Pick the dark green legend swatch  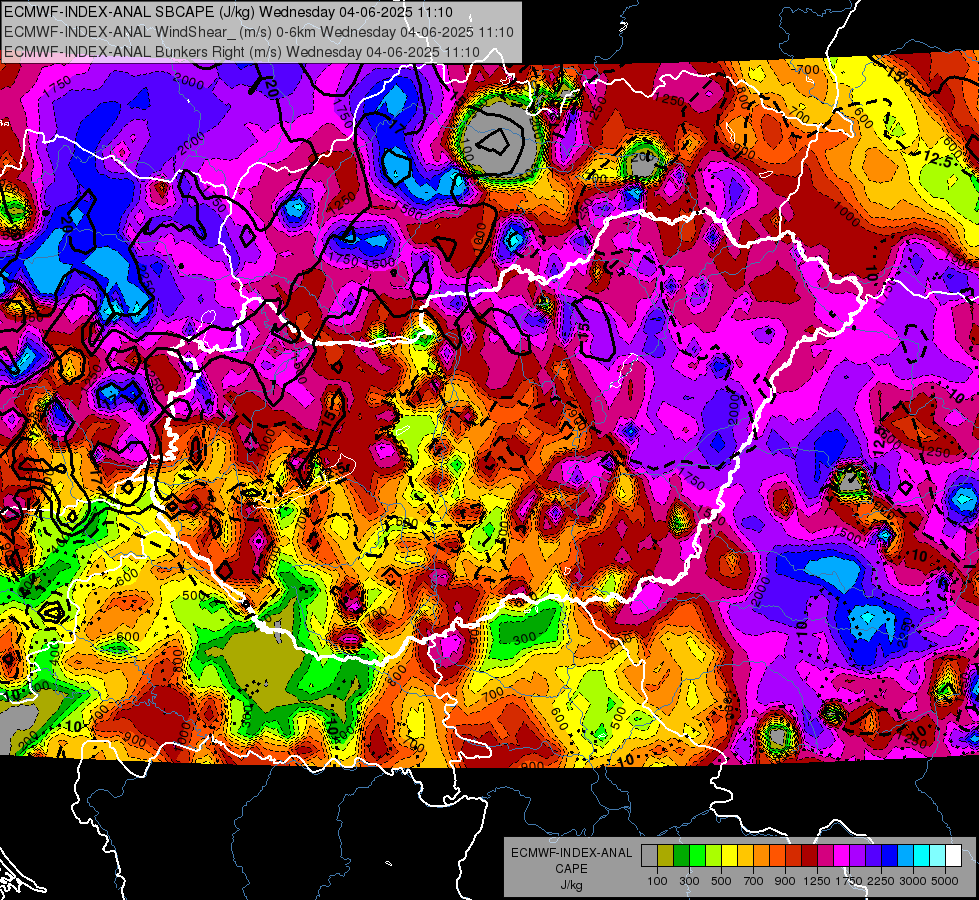coord(681,855)
